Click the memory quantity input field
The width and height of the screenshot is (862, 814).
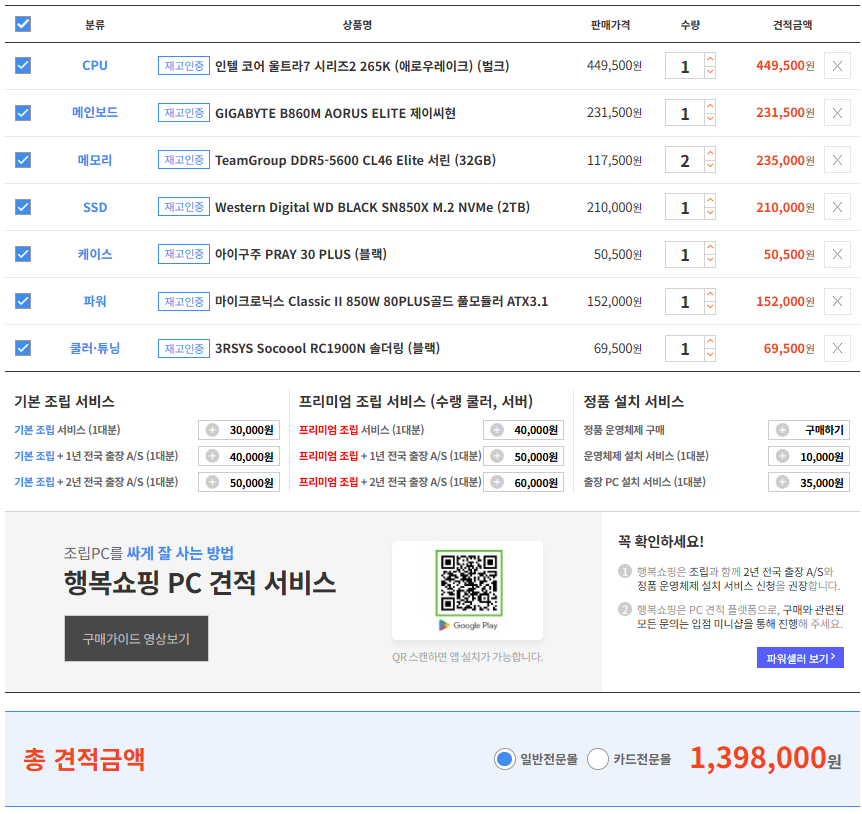[x=684, y=160]
